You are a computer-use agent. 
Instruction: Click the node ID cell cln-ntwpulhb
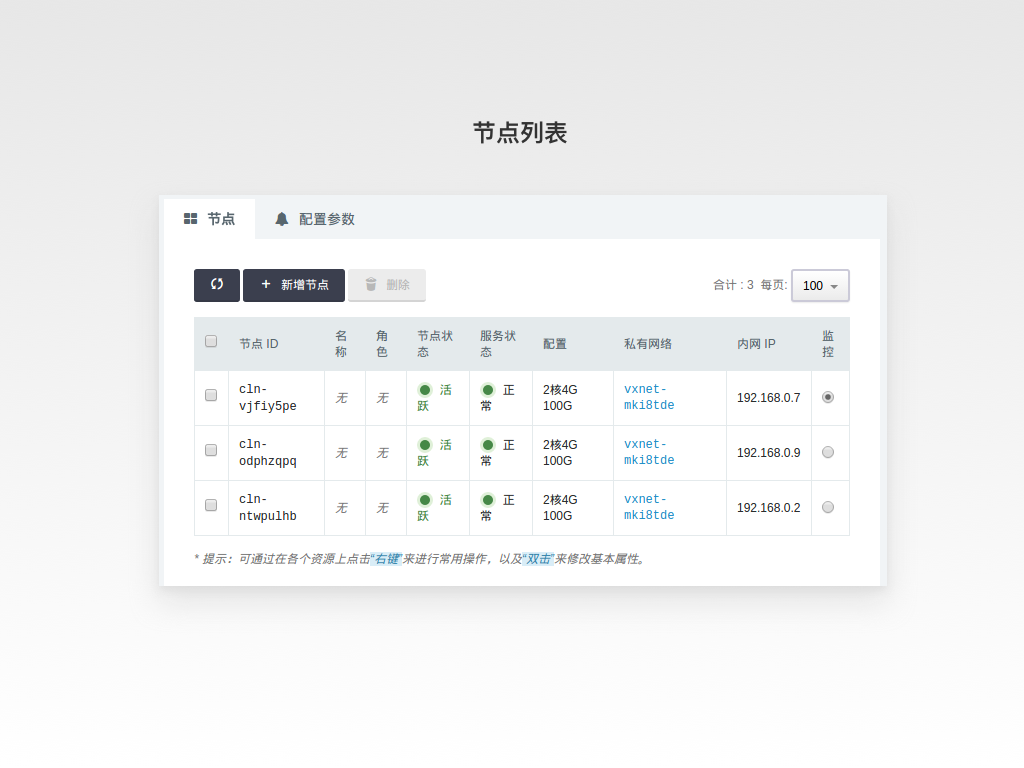coord(266,507)
